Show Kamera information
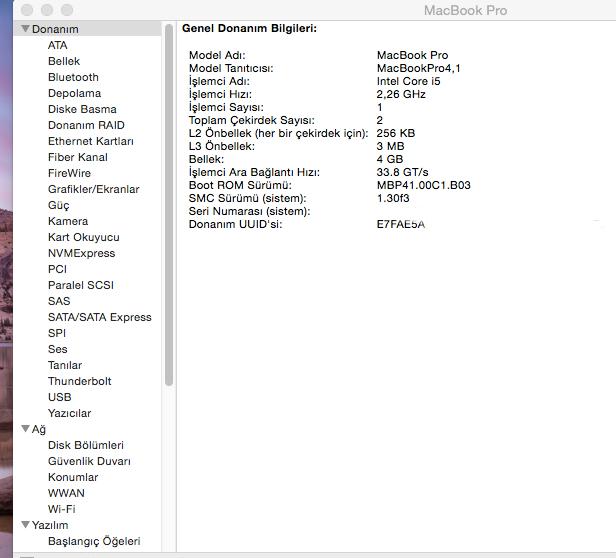The height and width of the screenshot is (558, 616). (68, 221)
